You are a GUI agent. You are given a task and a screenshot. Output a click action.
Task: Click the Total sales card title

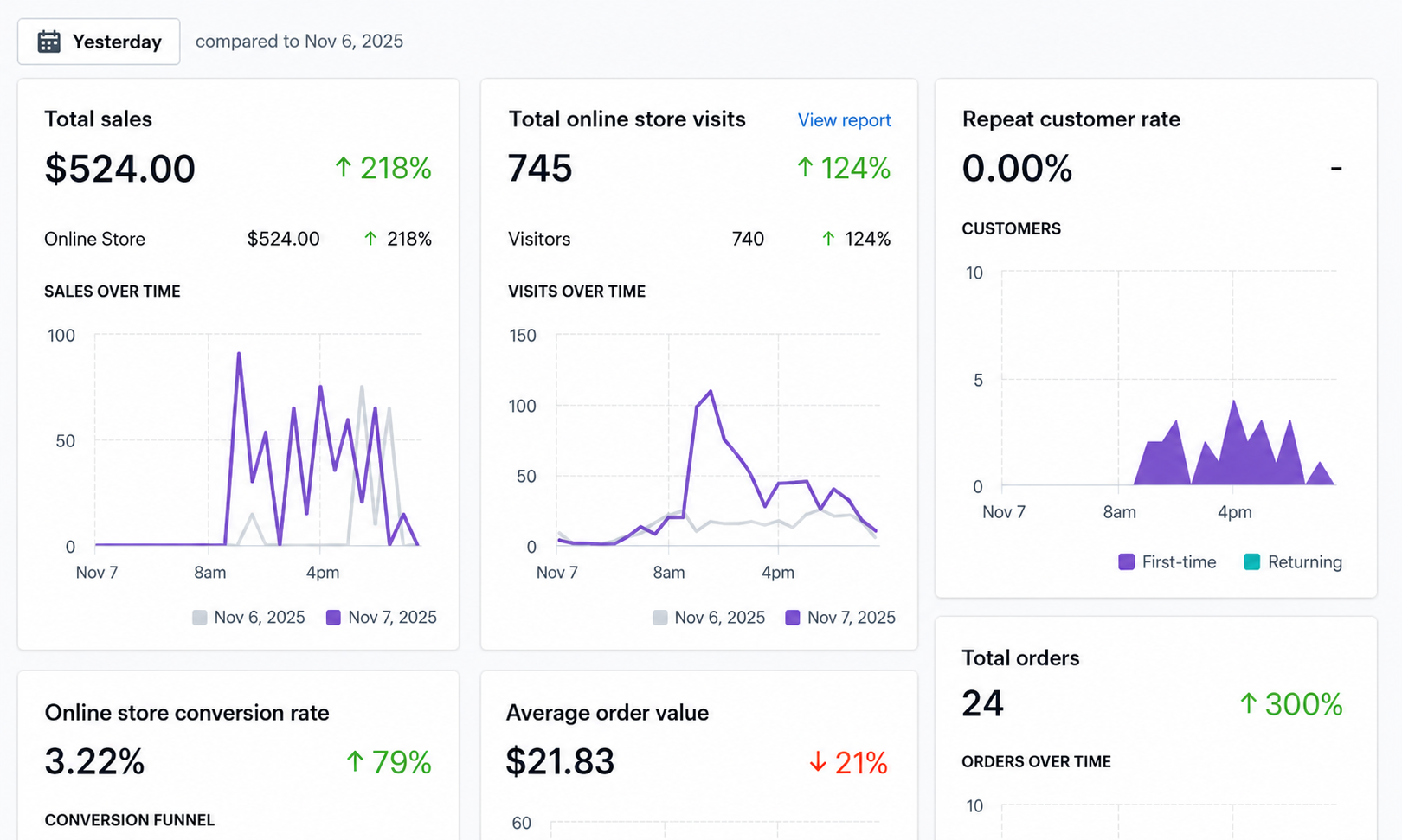[98, 119]
